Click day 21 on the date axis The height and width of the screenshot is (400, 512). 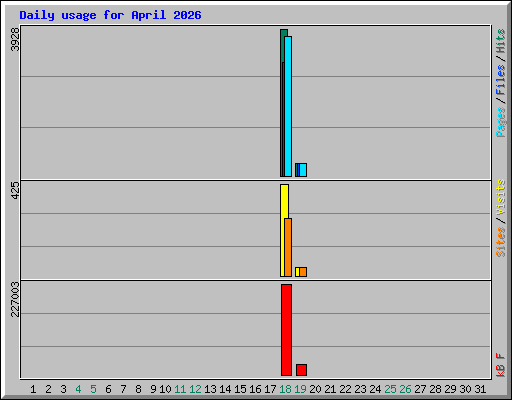pyautogui.click(x=330, y=389)
